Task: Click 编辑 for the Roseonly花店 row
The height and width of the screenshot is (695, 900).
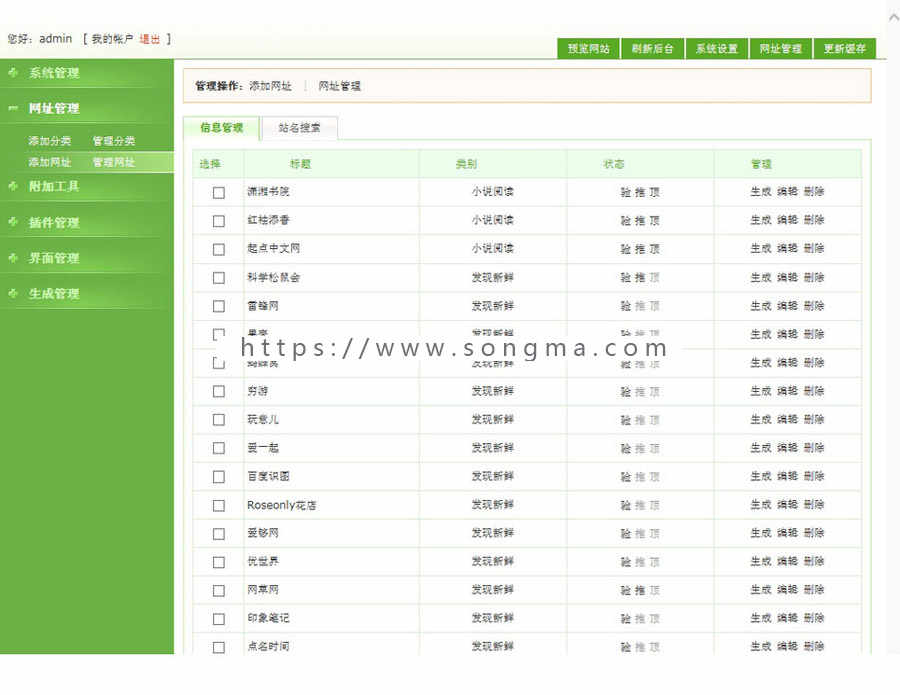Action: 787,505
